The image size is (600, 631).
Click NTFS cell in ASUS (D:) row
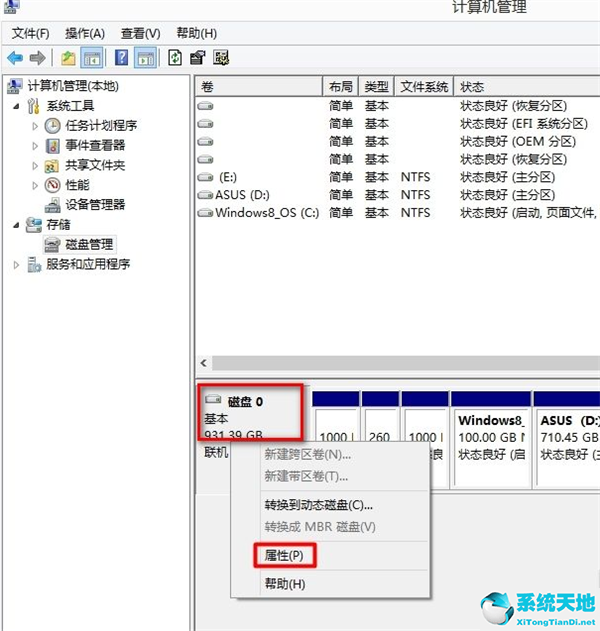415,195
